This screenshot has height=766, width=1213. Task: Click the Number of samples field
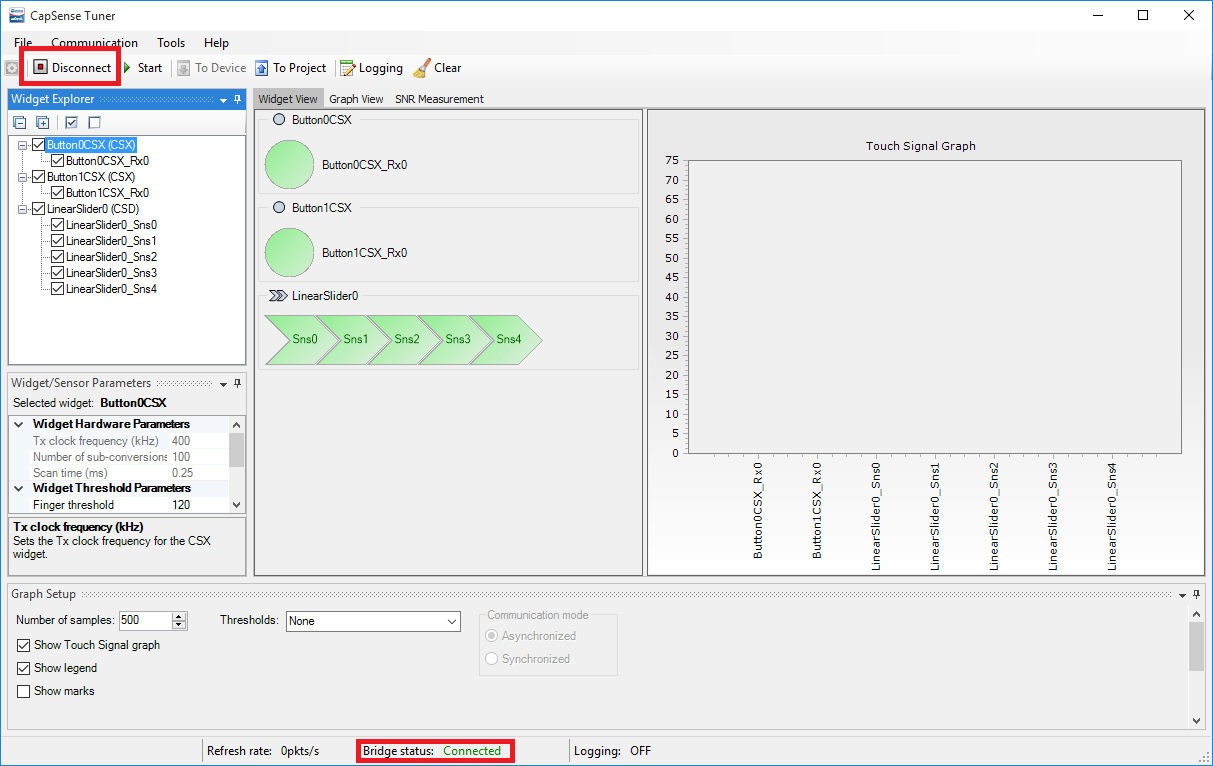(145, 621)
